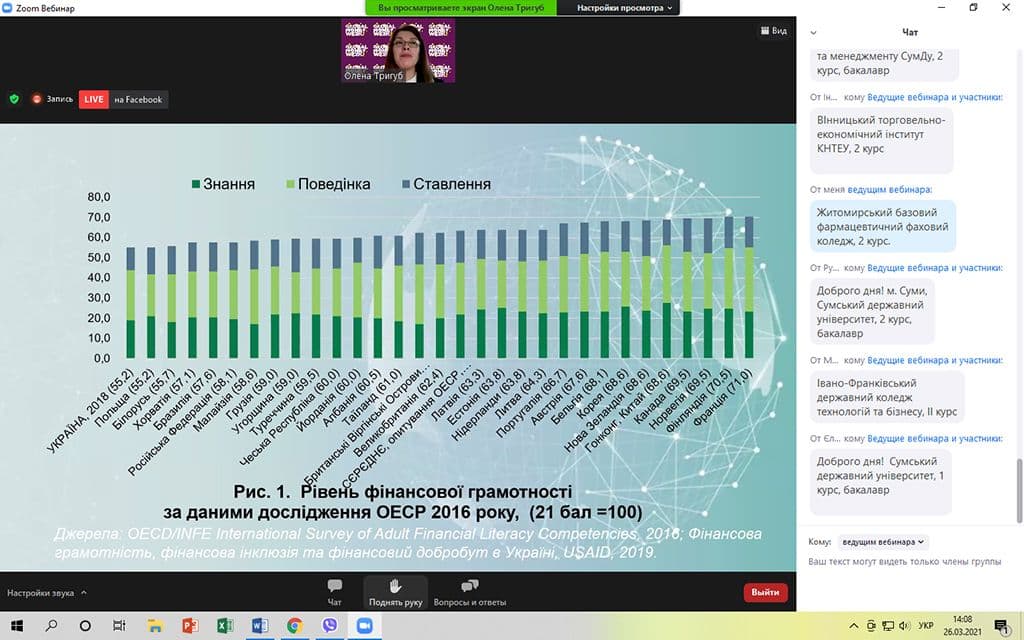Screen dimensions: 1024x640
Task: Show hidden system tray icons
Action: (854, 626)
